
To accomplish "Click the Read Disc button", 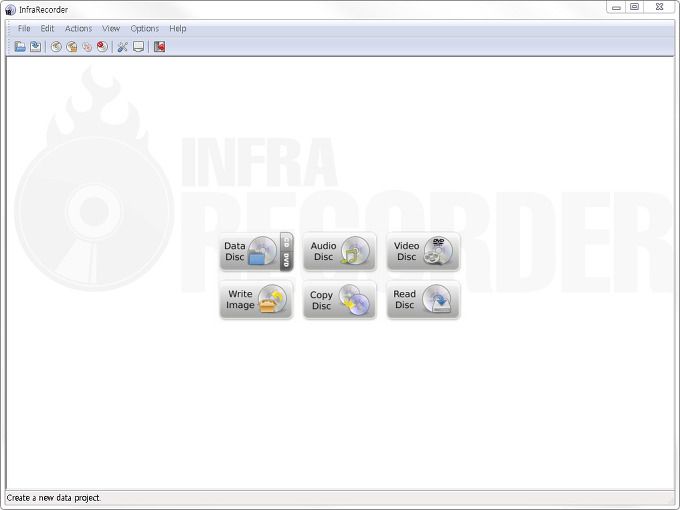I will pyautogui.click(x=423, y=300).
